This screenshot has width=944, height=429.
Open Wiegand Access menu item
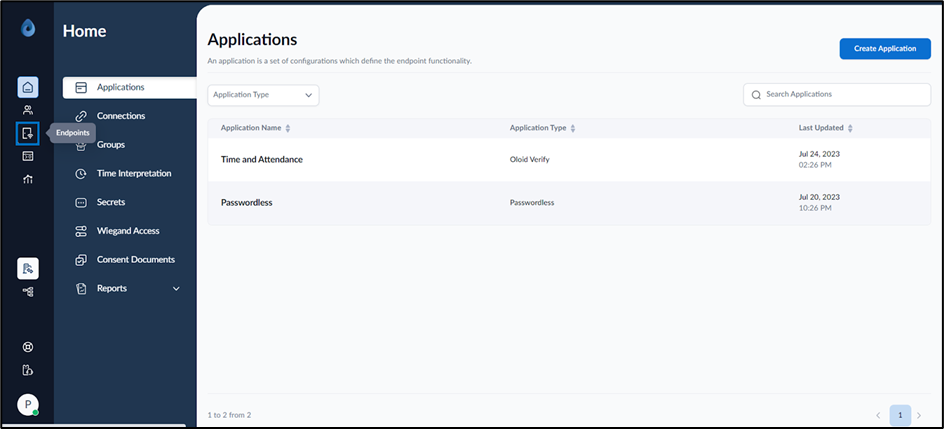[x=129, y=231]
